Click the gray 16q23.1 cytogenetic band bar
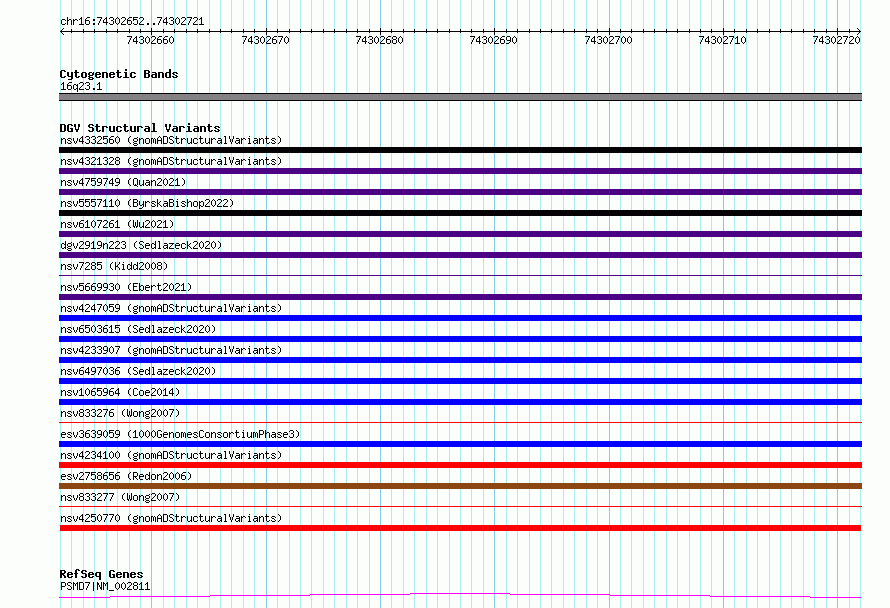The image size is (890, 608). point(460,97)
